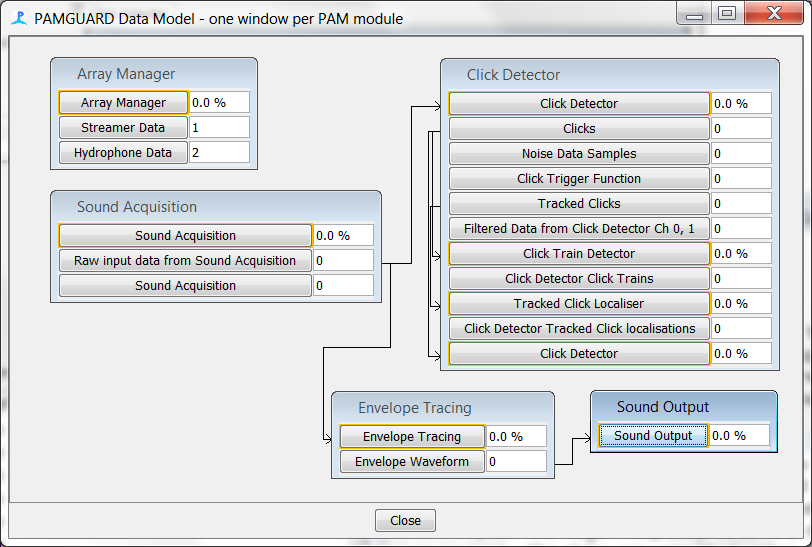This screenshot has width=812, height=547.
Task: Minimize the PAMGUARD Data Model window
Action: point(694,13)
